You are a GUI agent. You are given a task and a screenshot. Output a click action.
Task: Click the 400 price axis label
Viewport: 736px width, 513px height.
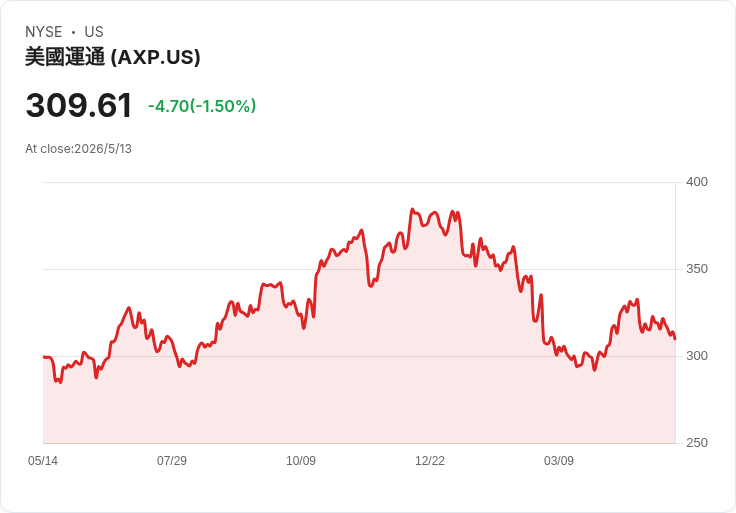(697, 182)
